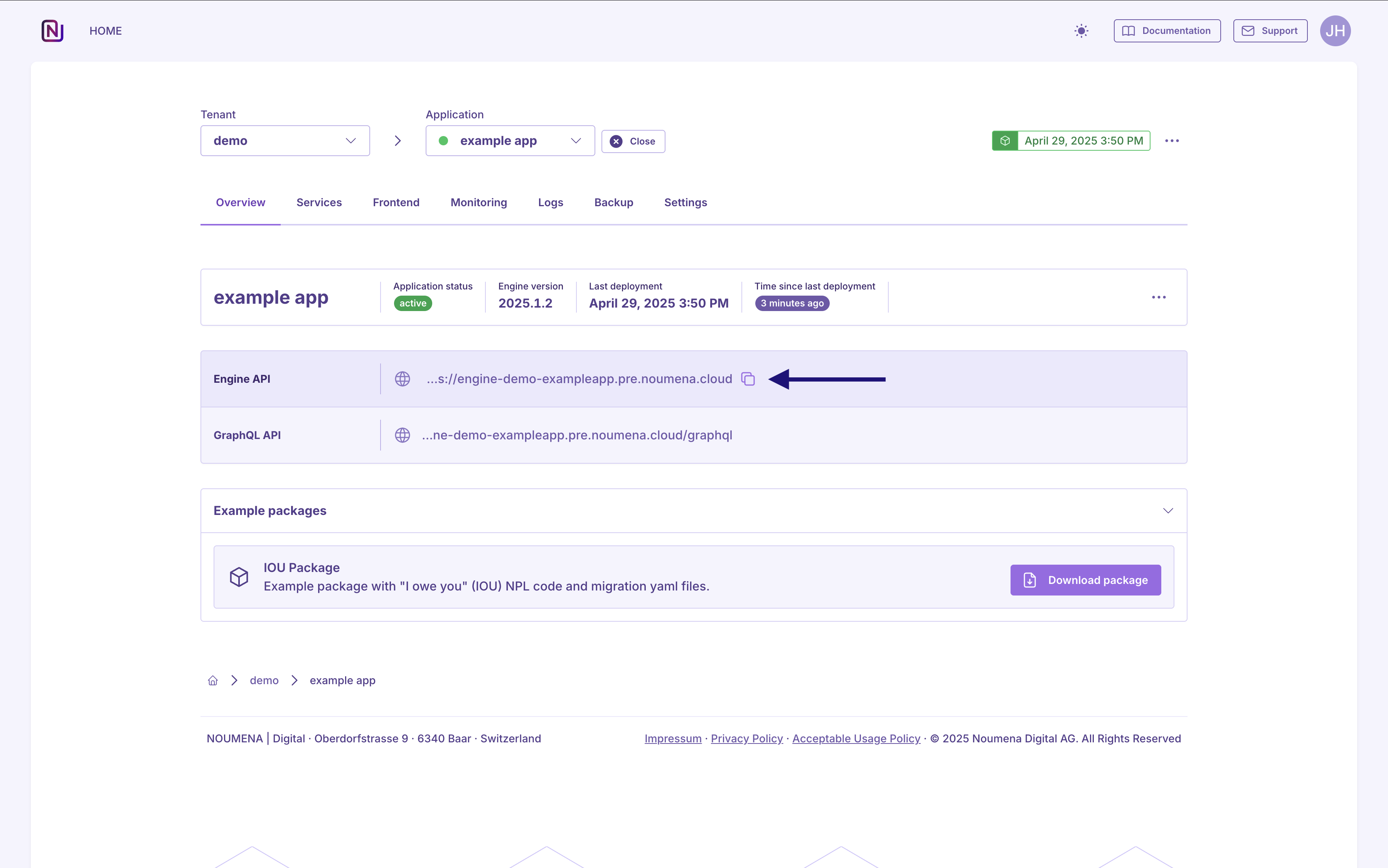1388x868 pixels.
Task: Open the three-dot menu beside the deployment badge
Action: [x=1171, y=141]
